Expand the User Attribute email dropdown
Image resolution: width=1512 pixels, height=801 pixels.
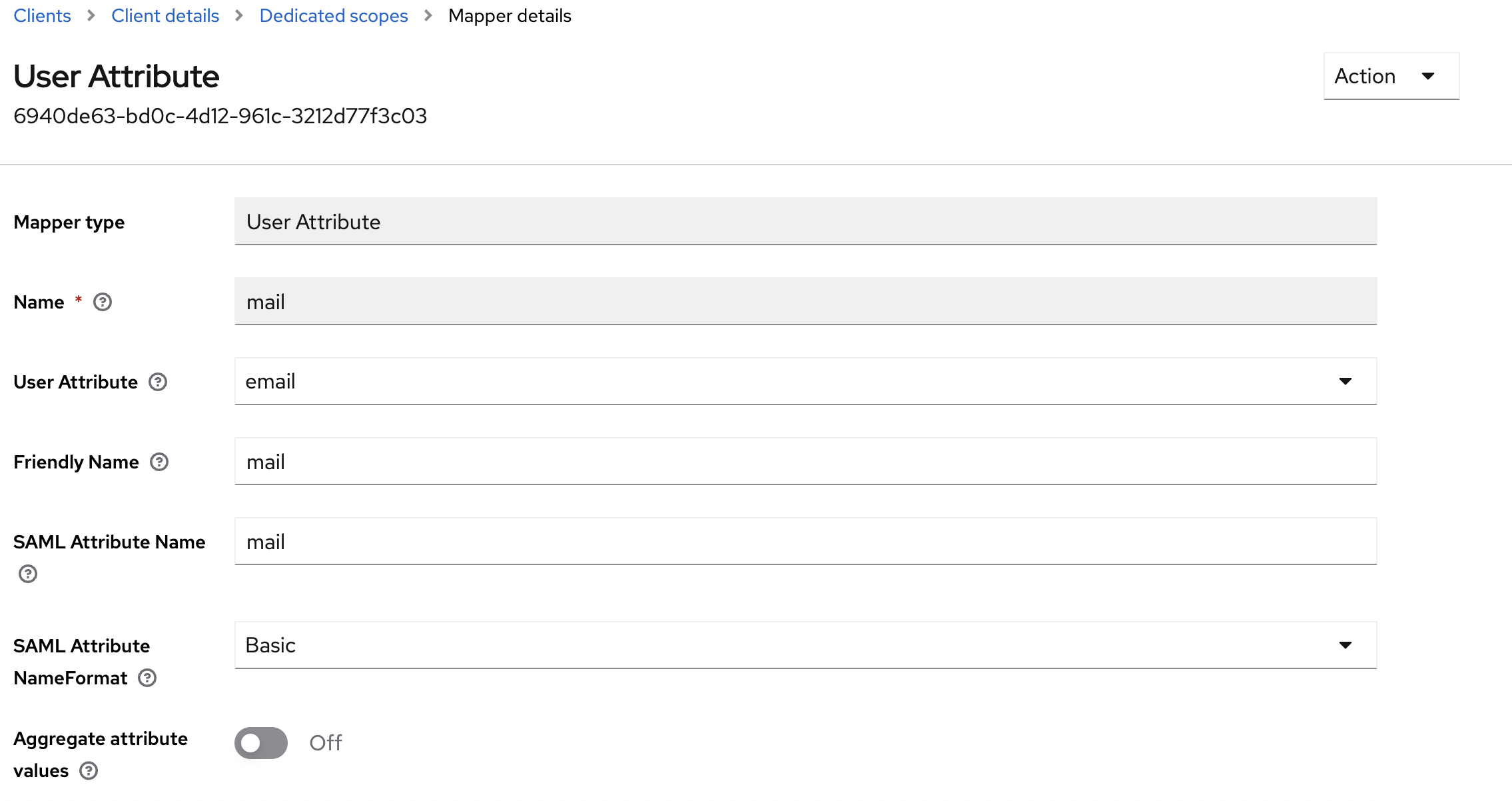pyautogui.click(x=805, y=382)
